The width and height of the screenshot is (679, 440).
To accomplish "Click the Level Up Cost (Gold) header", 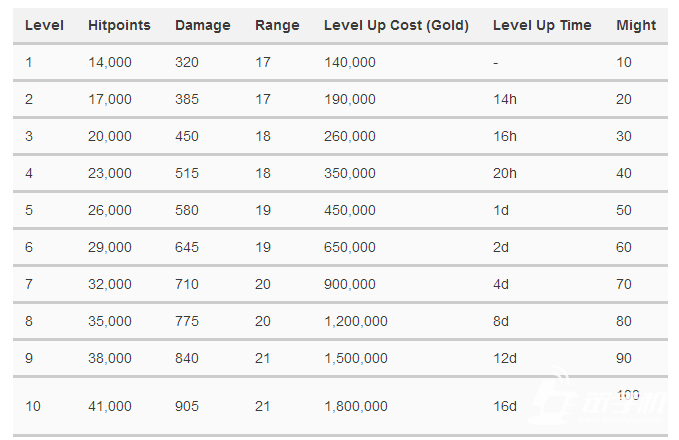I will tap(396, 25).
